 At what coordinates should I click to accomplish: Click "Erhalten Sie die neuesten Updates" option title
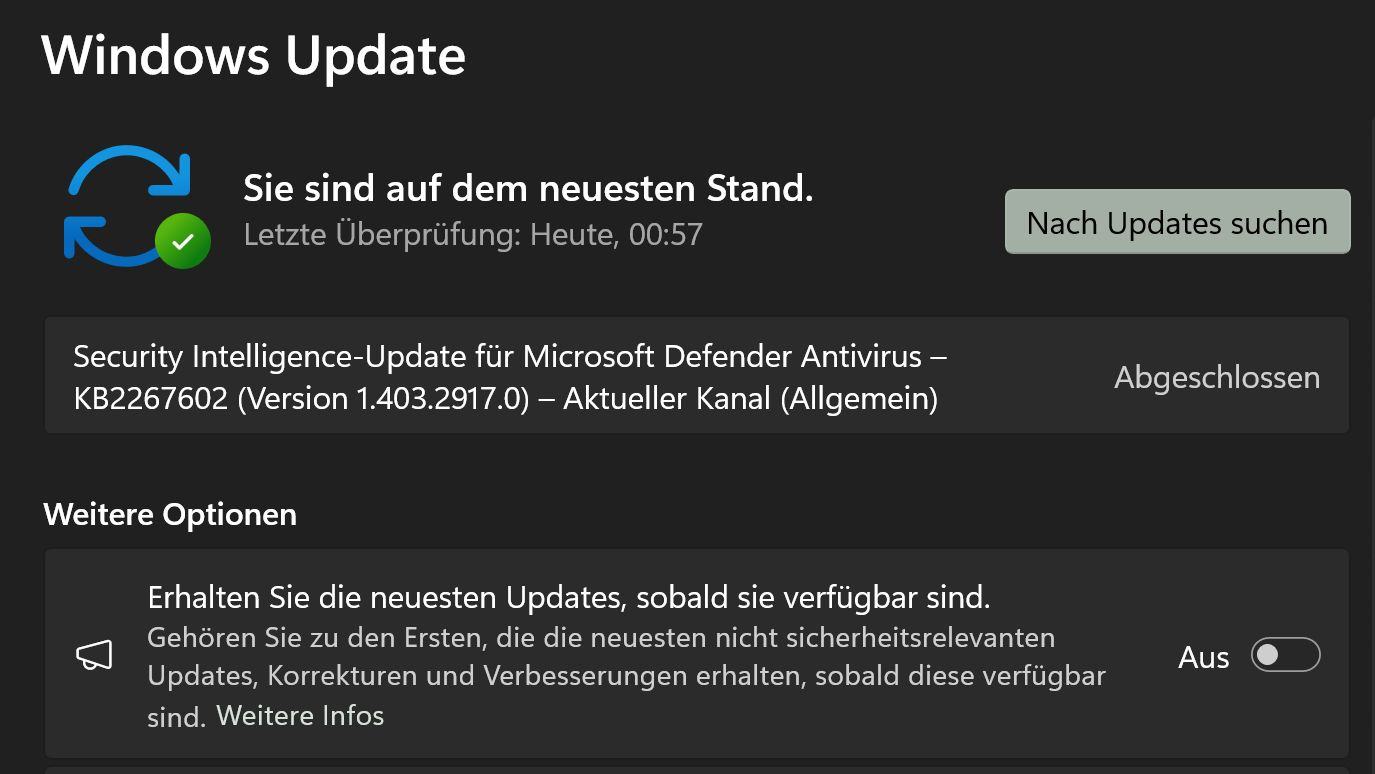569,597
